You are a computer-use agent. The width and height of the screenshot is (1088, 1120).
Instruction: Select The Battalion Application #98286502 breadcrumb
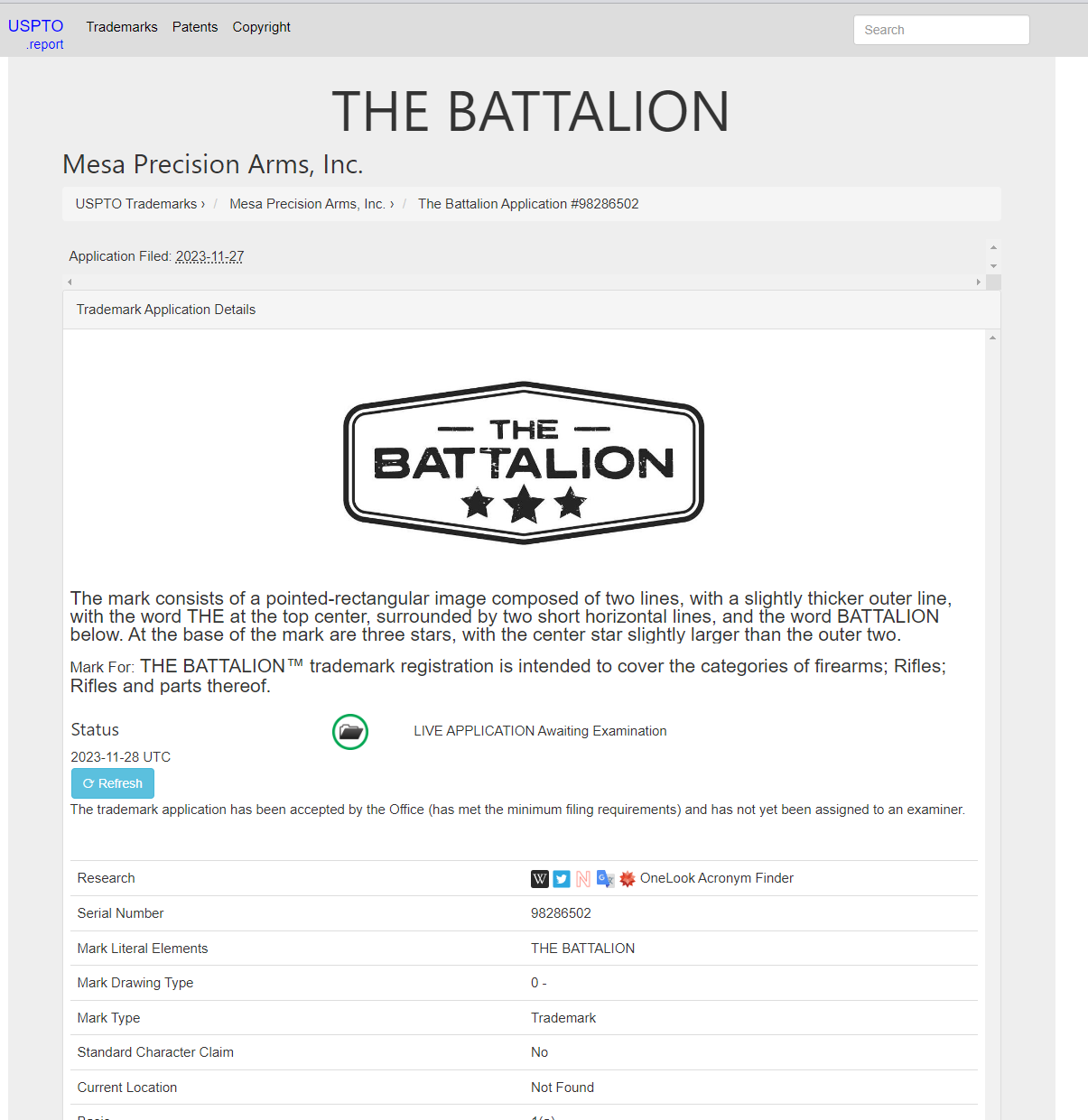(x=528, y=204)
